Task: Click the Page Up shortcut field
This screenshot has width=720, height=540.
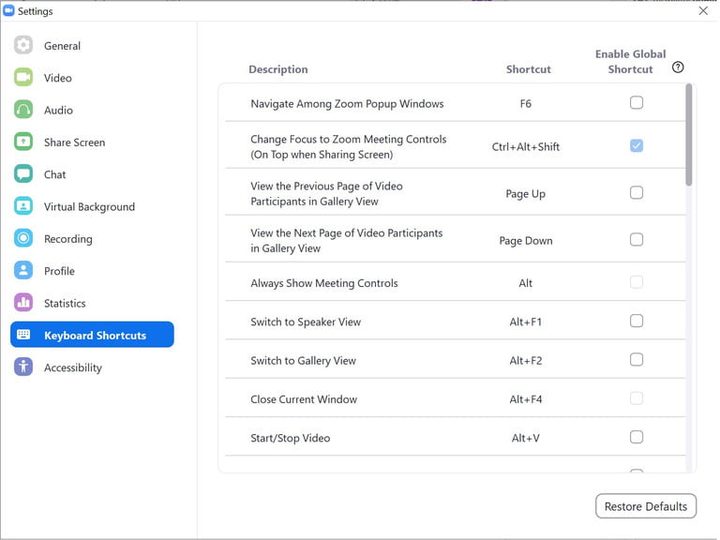Action: pos(525,194)
